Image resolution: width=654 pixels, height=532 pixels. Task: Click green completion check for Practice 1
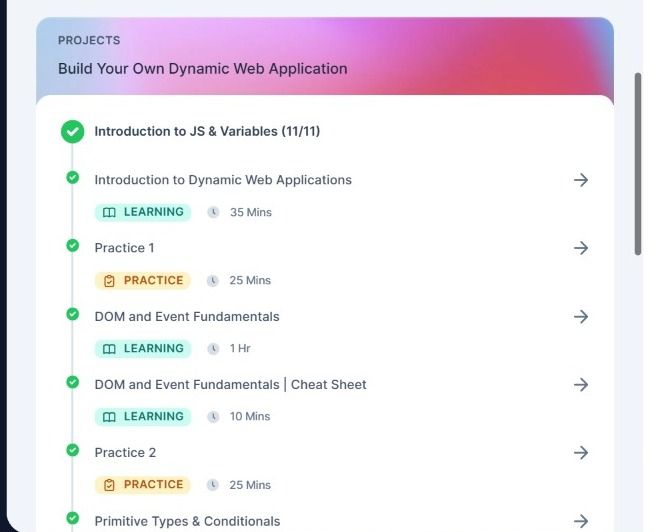[x=72, y=246]
